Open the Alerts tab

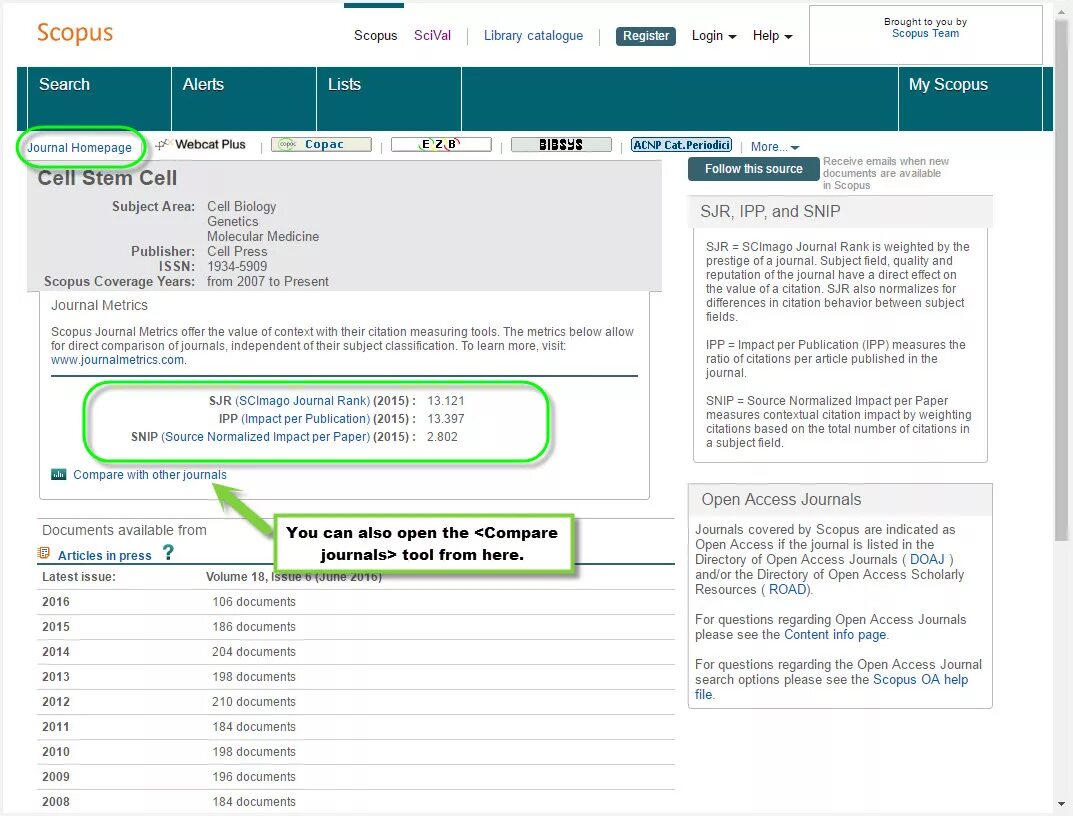pyautogui.click(x=244, y=99)
